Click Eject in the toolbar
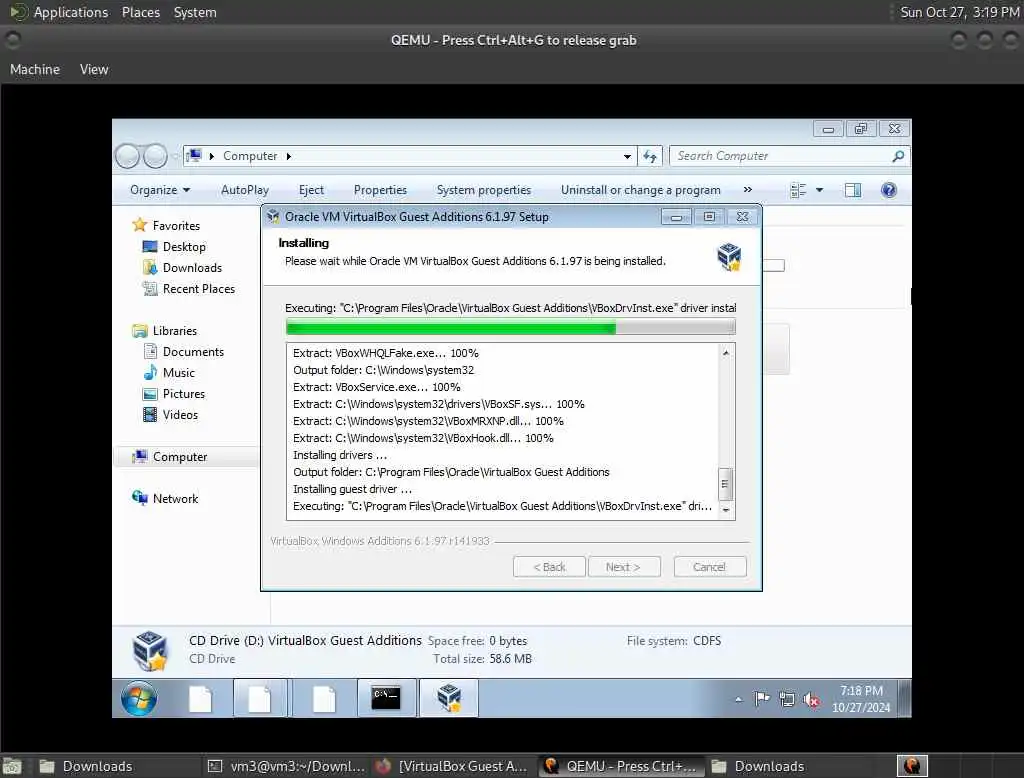 click(x=311, y=190)
